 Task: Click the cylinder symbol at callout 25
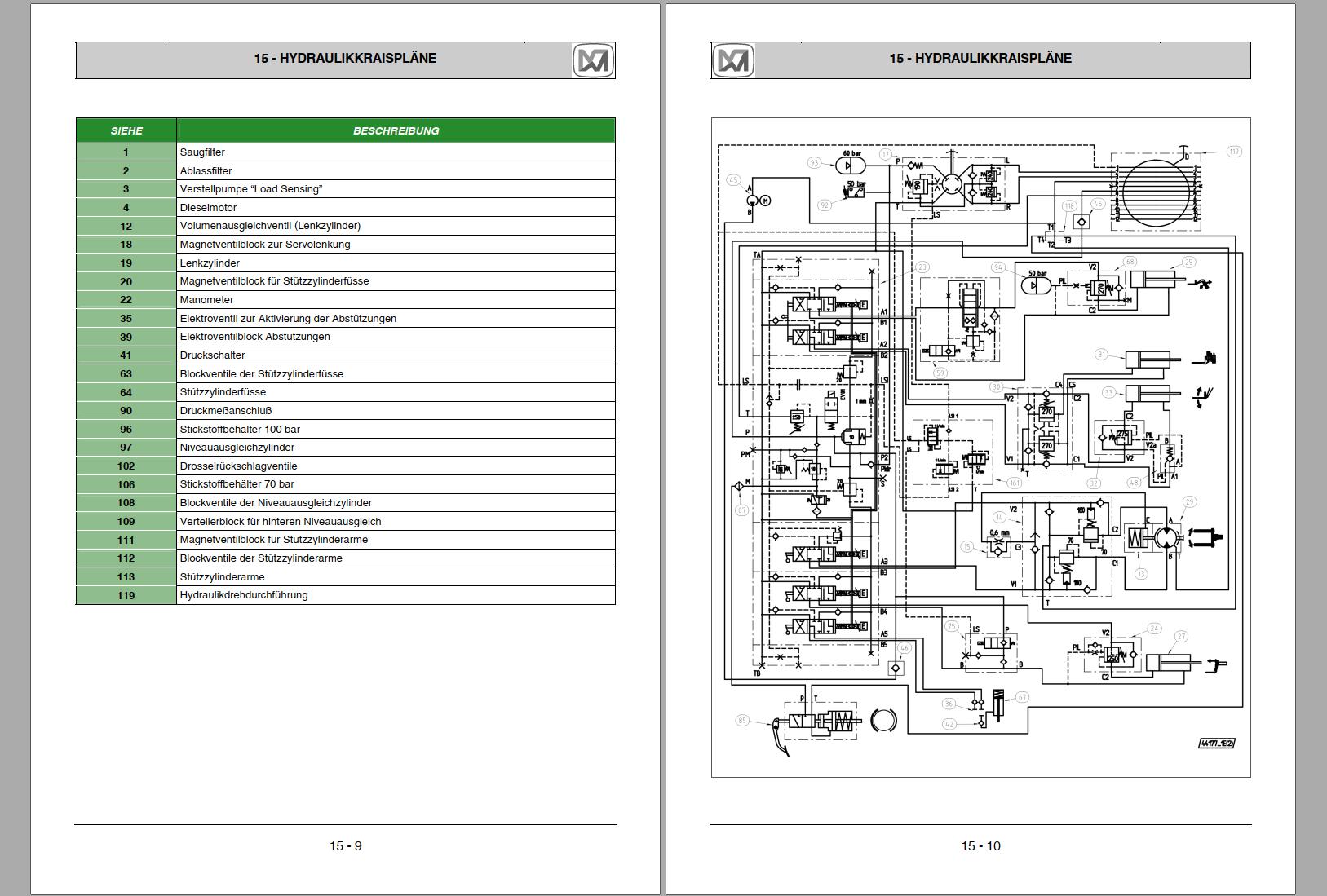pyautogui.click(x=1154, y=279)
